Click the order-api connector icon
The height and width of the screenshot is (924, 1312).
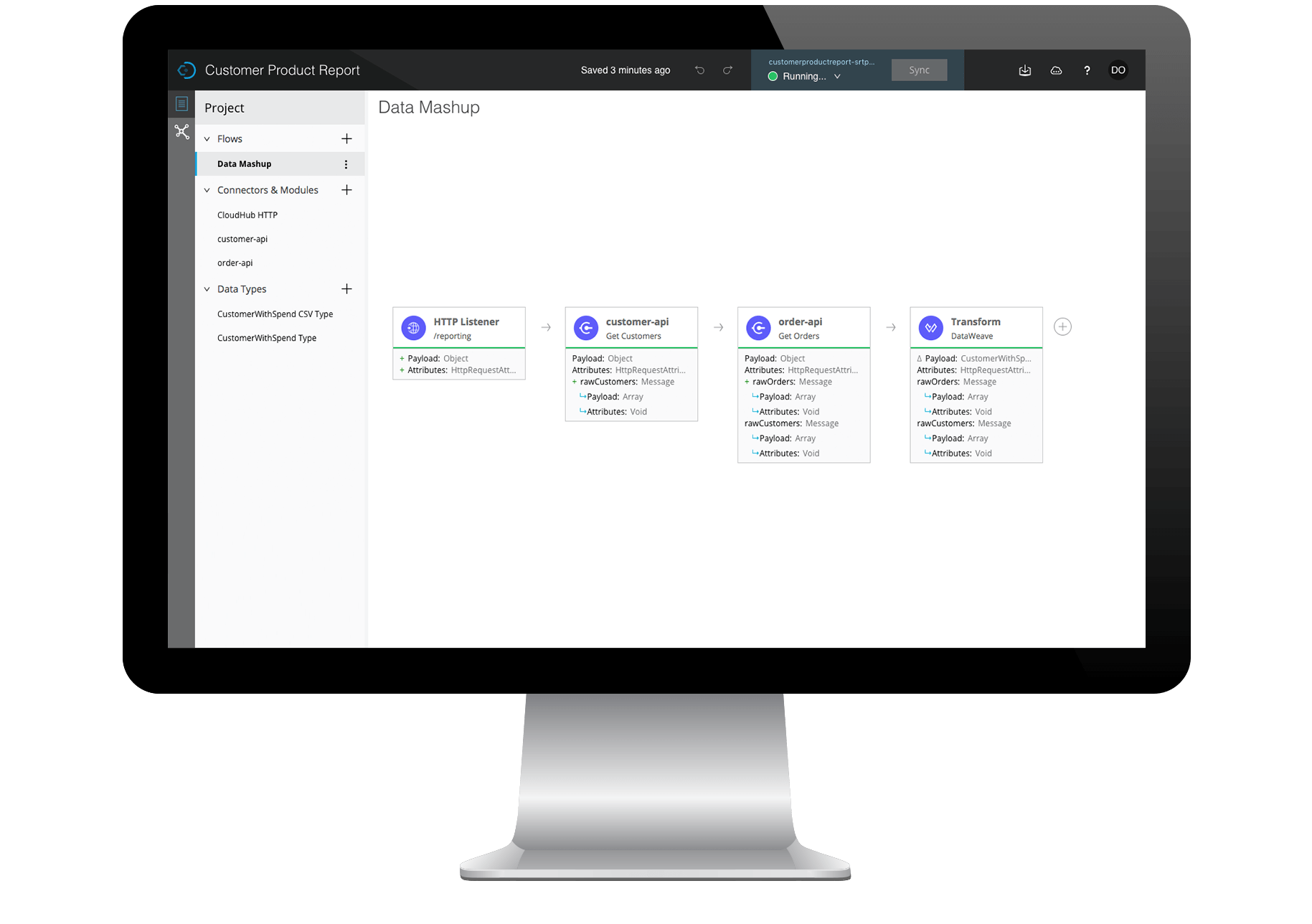coord(758,328)
